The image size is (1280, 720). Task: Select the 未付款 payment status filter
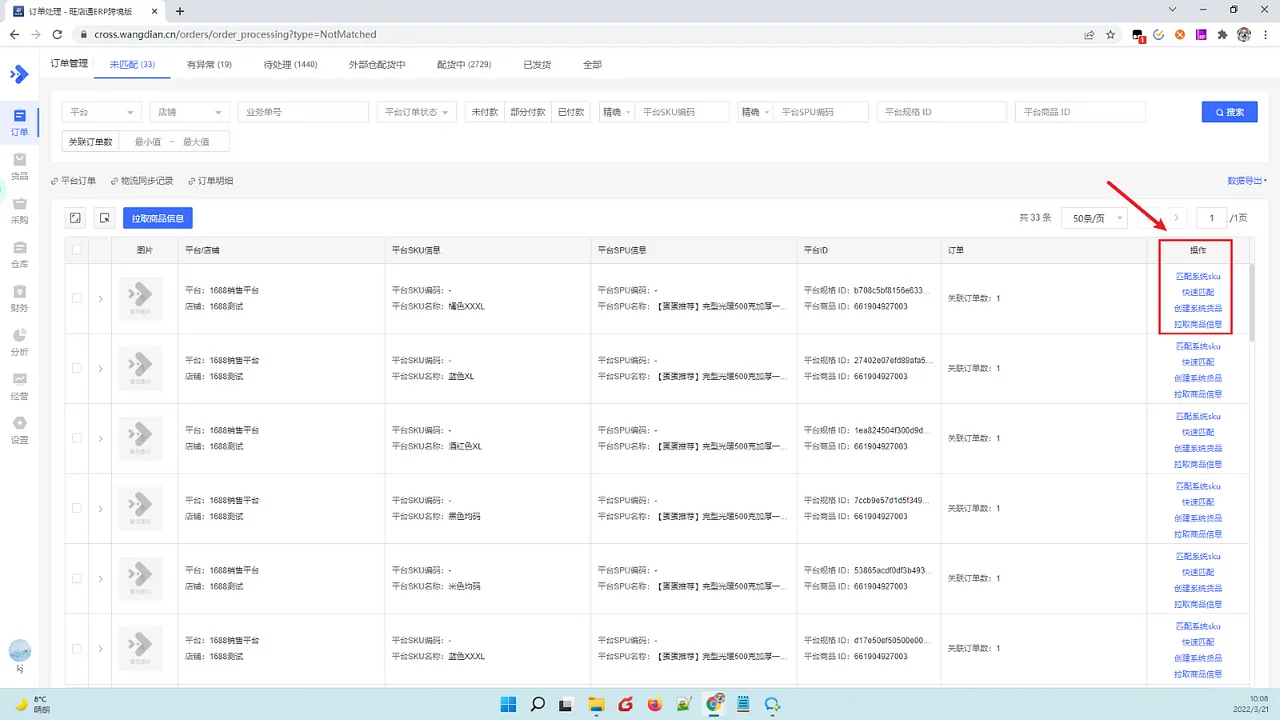[483, 111]
